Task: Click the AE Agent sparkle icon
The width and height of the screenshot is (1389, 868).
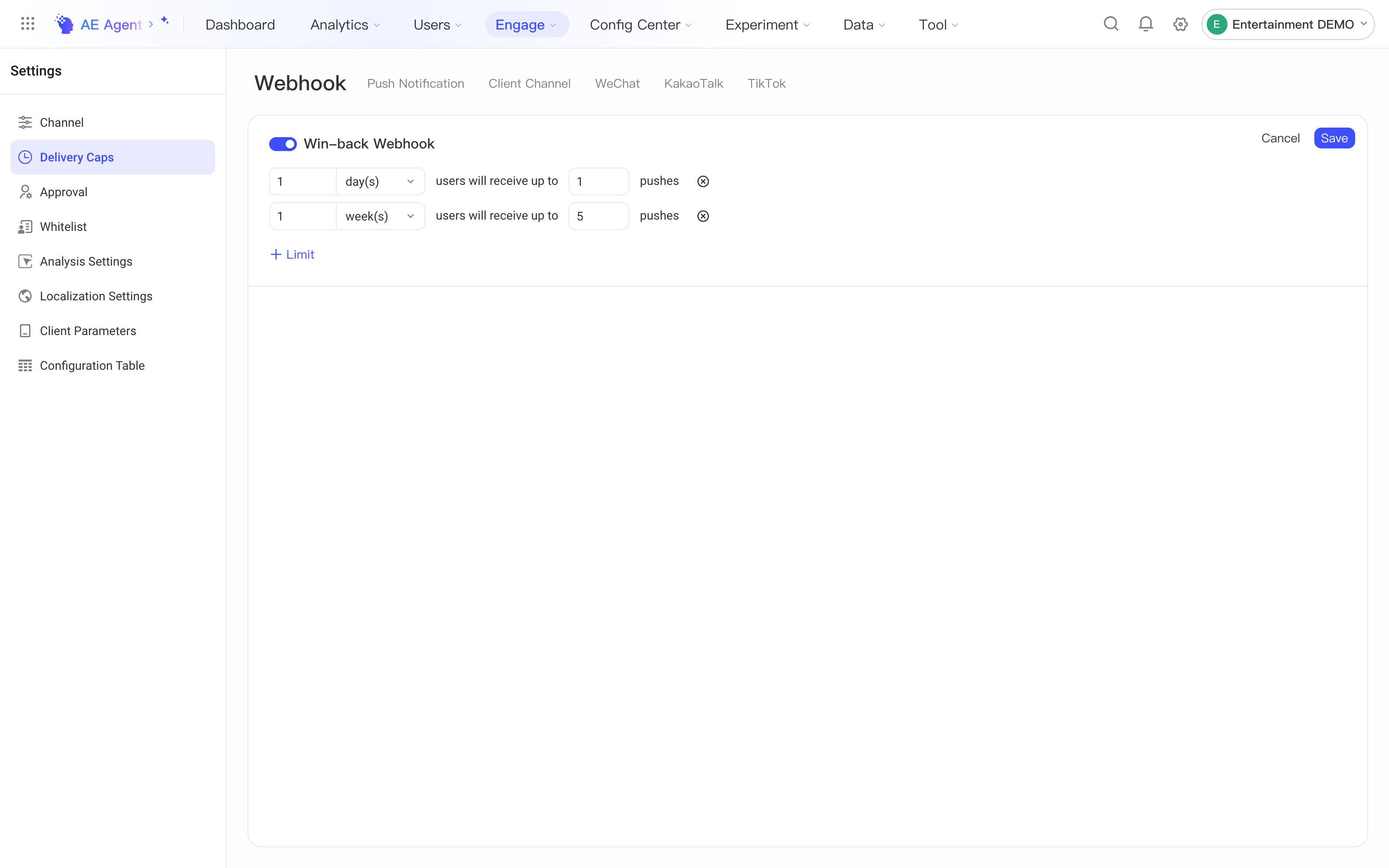Action: (165, 21)
